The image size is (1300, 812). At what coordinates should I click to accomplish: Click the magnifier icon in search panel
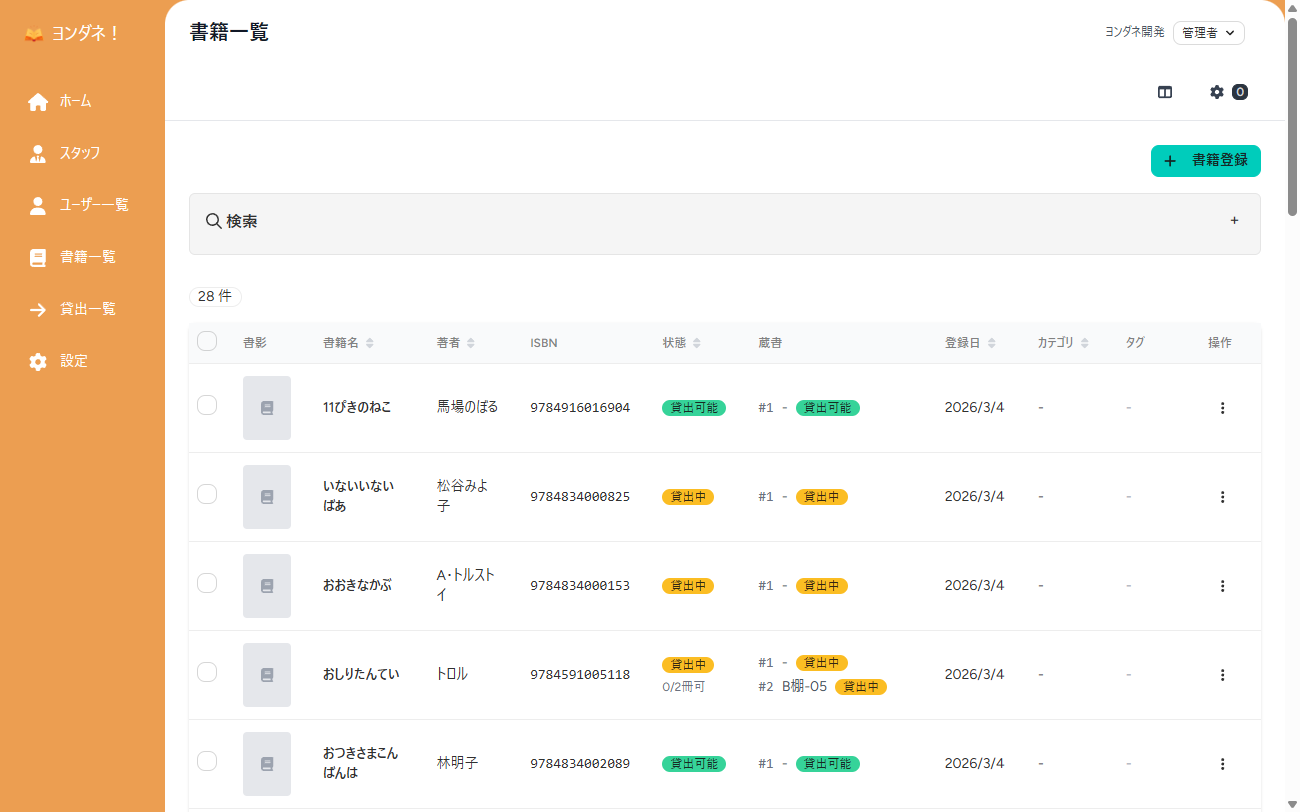[213, 221]
